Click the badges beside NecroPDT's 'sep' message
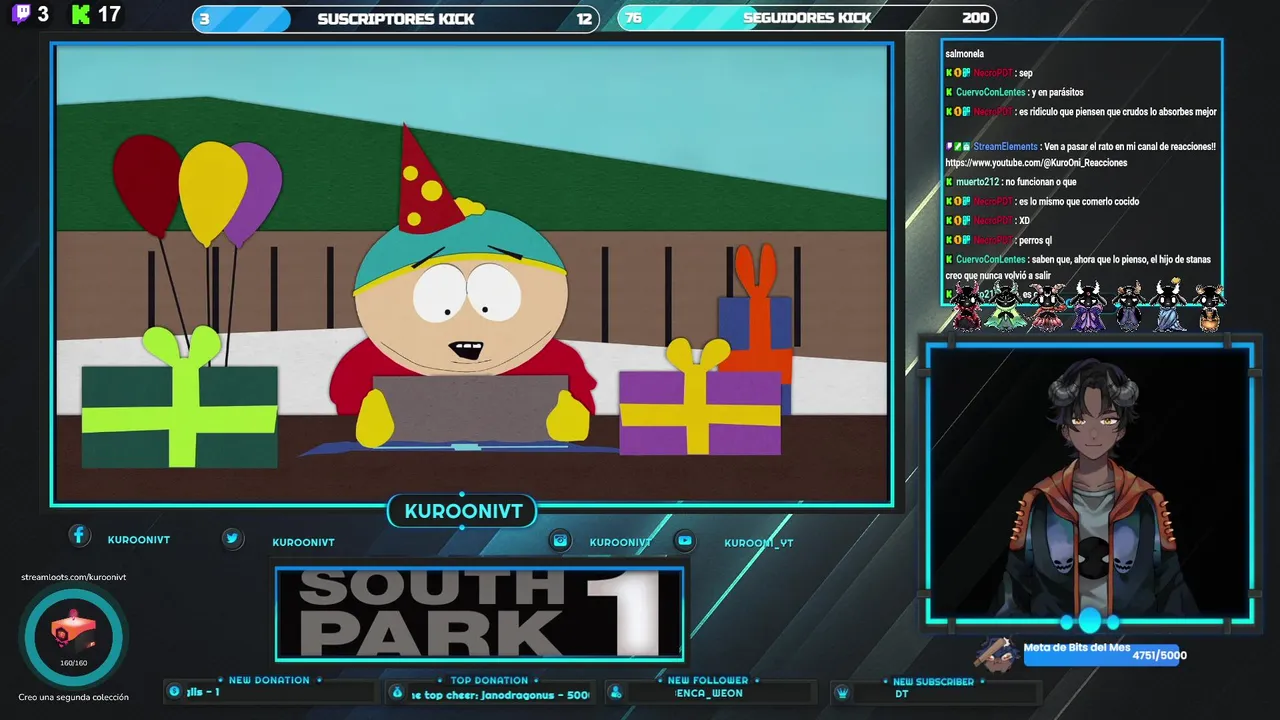This screenshot has width=1280, height=720. click(x=957, y=73)
